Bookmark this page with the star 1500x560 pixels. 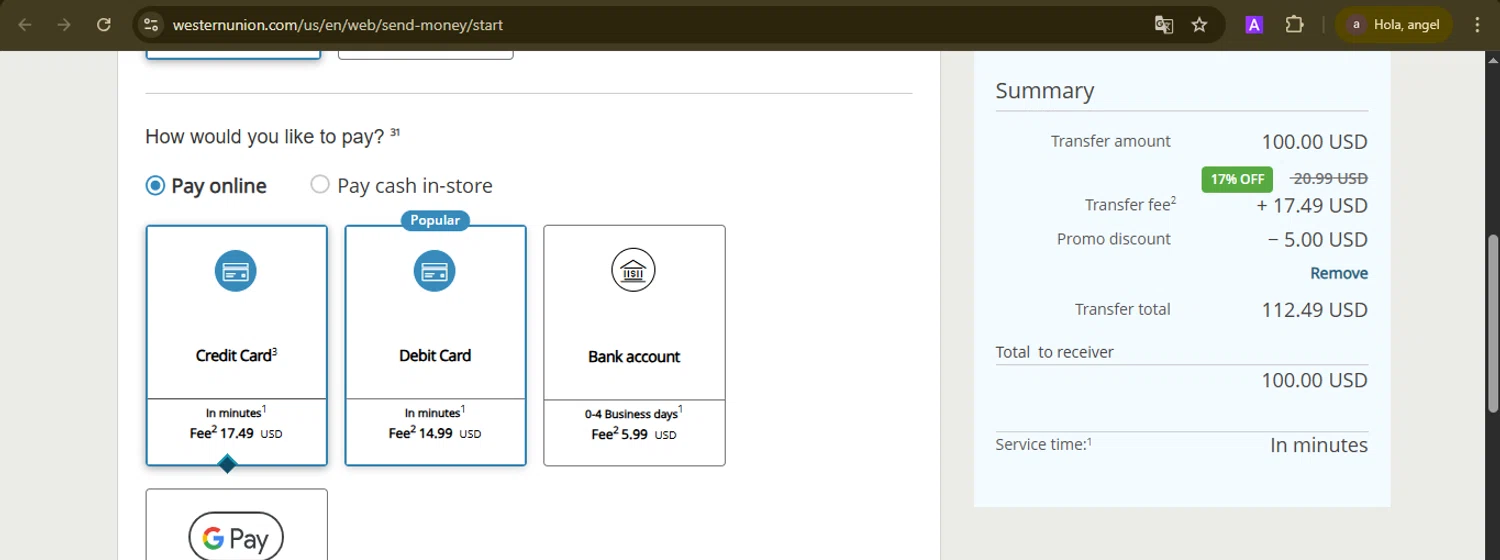point(1200,25)
